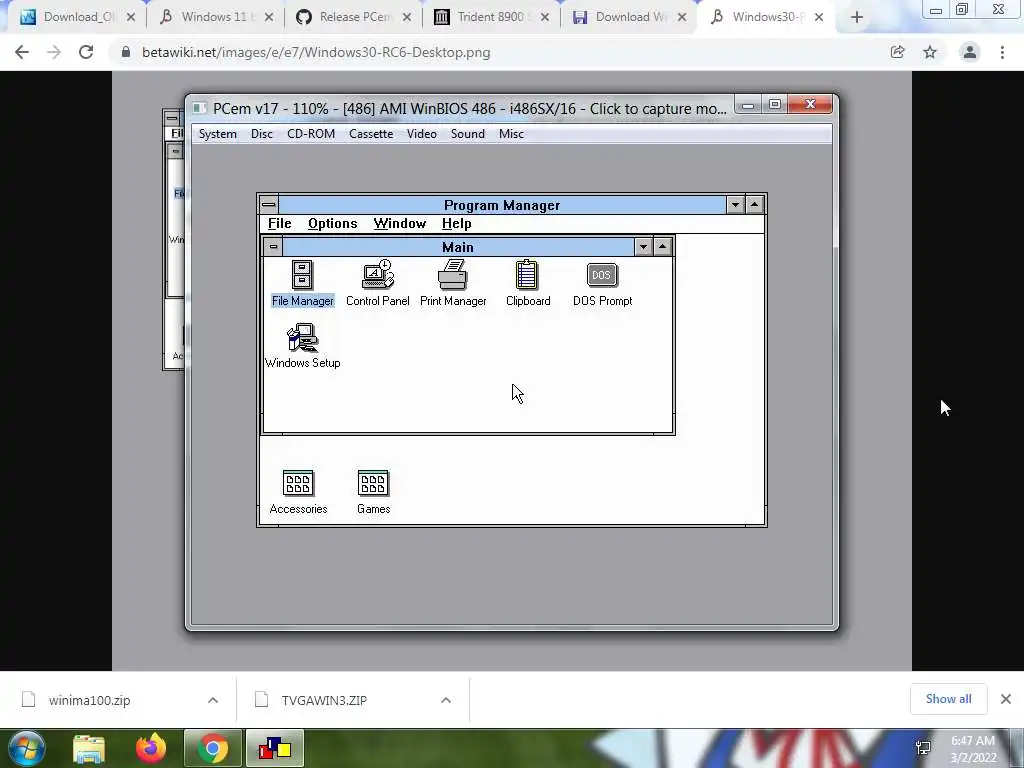Switch to Chrome in the taskbar
The image size is (1024, 768).
pyautogui.click(x=213, y=748)
